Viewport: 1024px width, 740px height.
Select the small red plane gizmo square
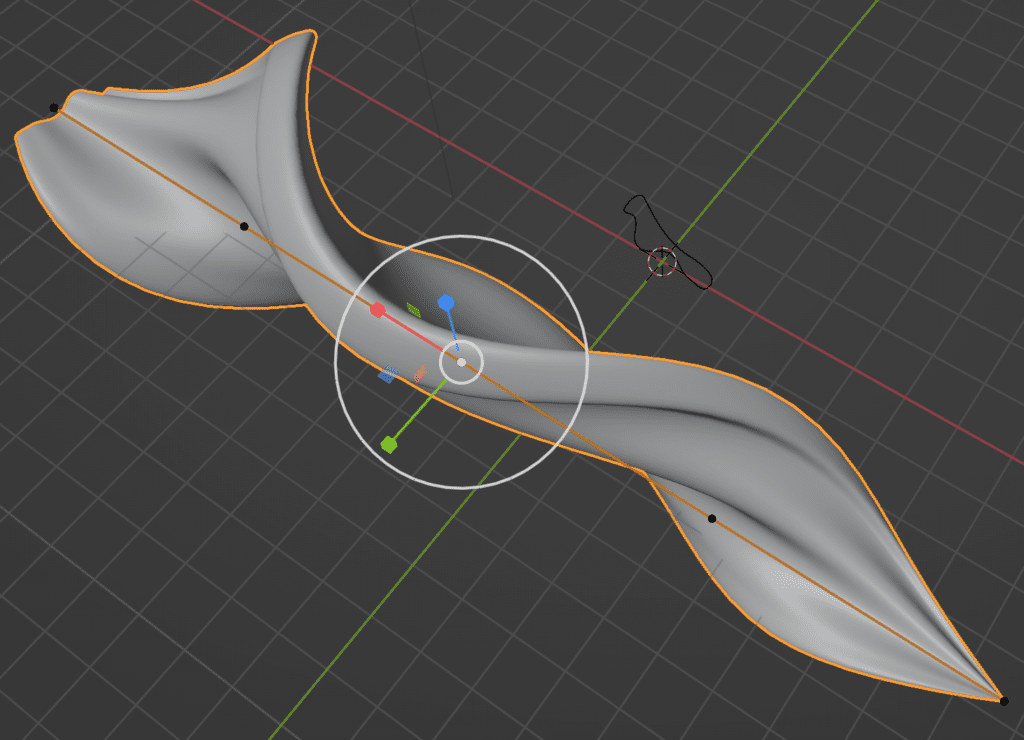coord(421,374)
